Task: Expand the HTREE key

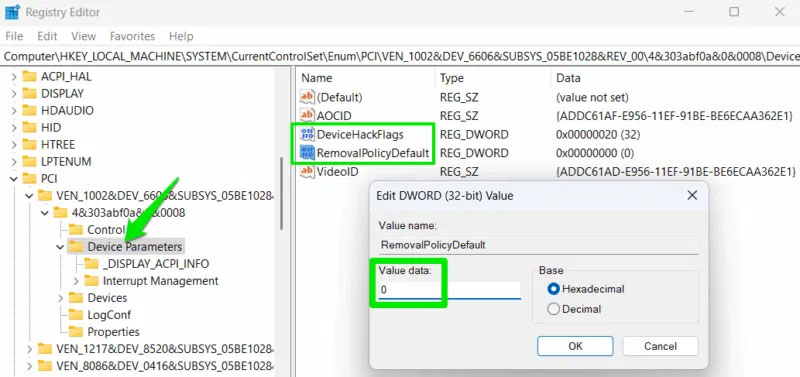Action: pyautogui.click(x=13, y=144)
